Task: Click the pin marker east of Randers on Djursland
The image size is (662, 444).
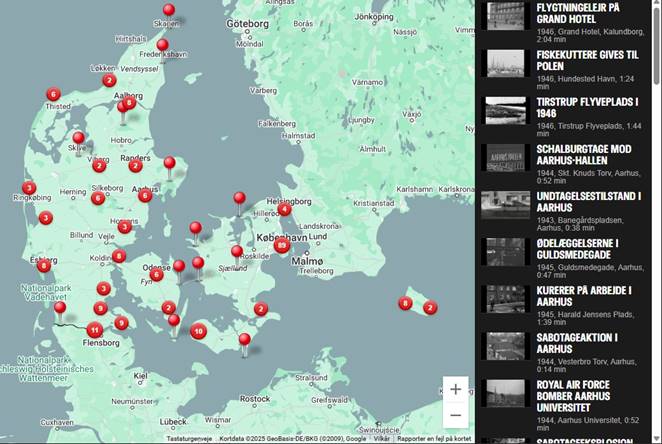Action: pyautogui.click(x=170, y=162)
